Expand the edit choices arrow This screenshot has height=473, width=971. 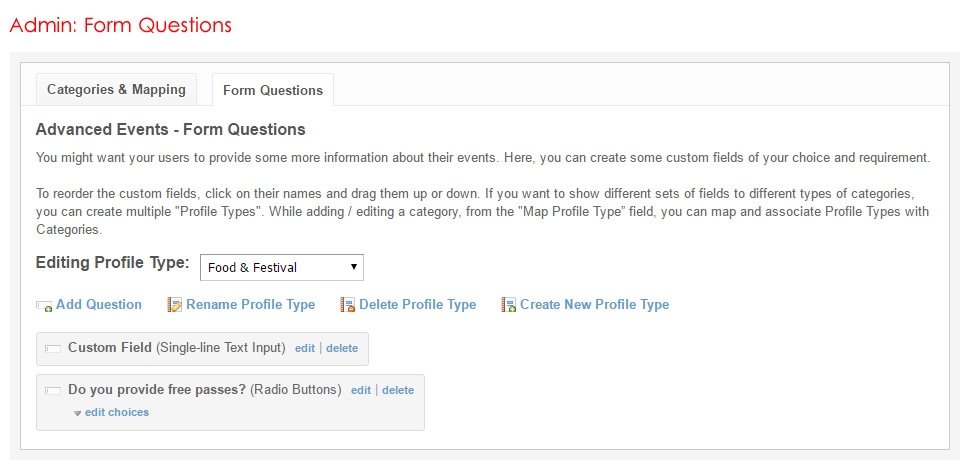(x=78, y=413)
